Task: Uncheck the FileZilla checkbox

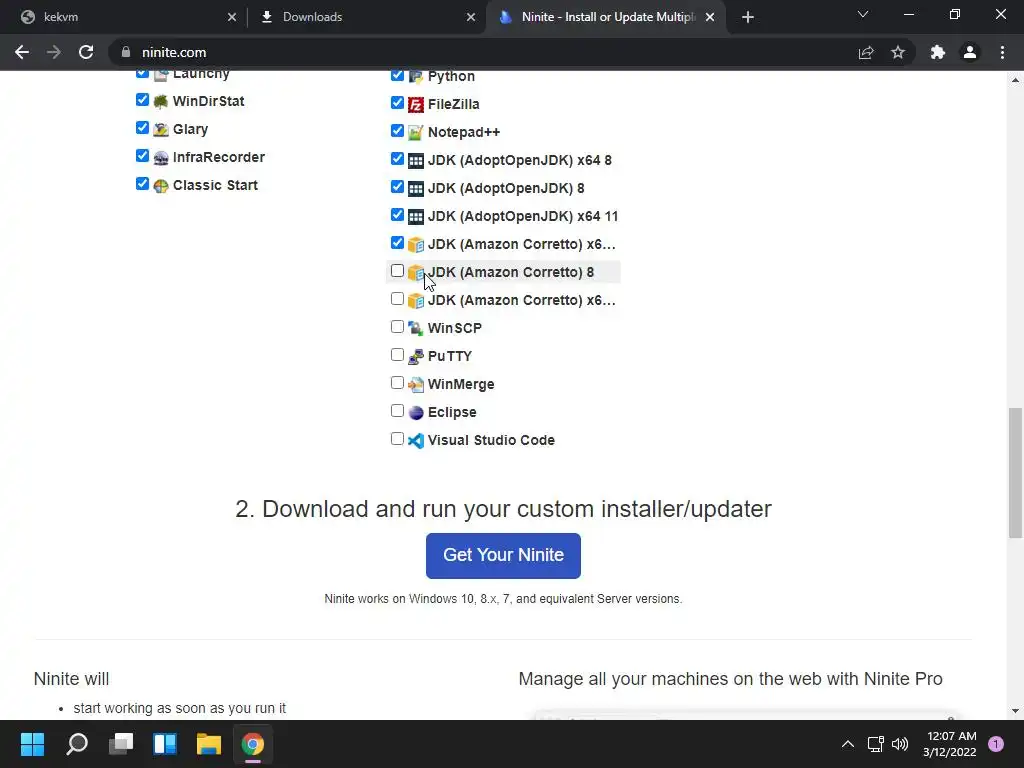Action: (x=397, y=103)
